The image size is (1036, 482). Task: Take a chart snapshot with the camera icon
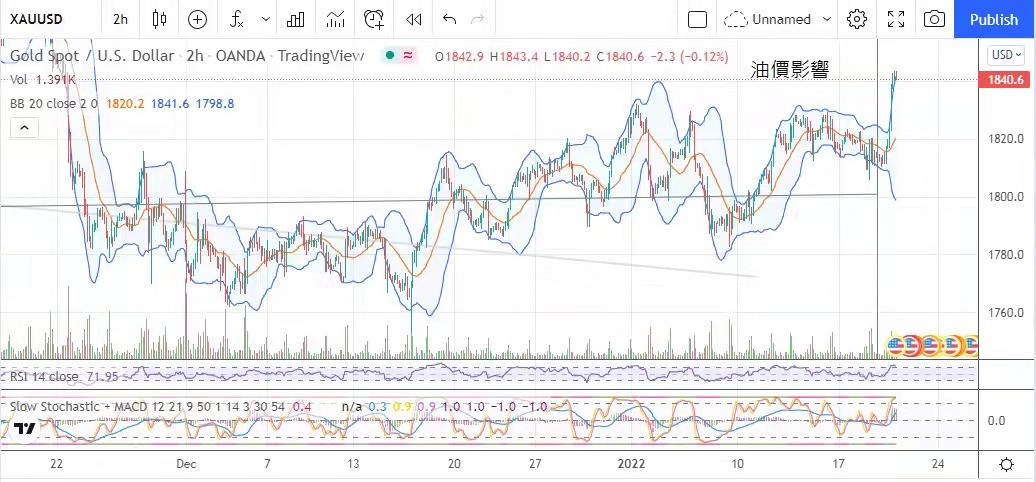(x=933, y=19)
